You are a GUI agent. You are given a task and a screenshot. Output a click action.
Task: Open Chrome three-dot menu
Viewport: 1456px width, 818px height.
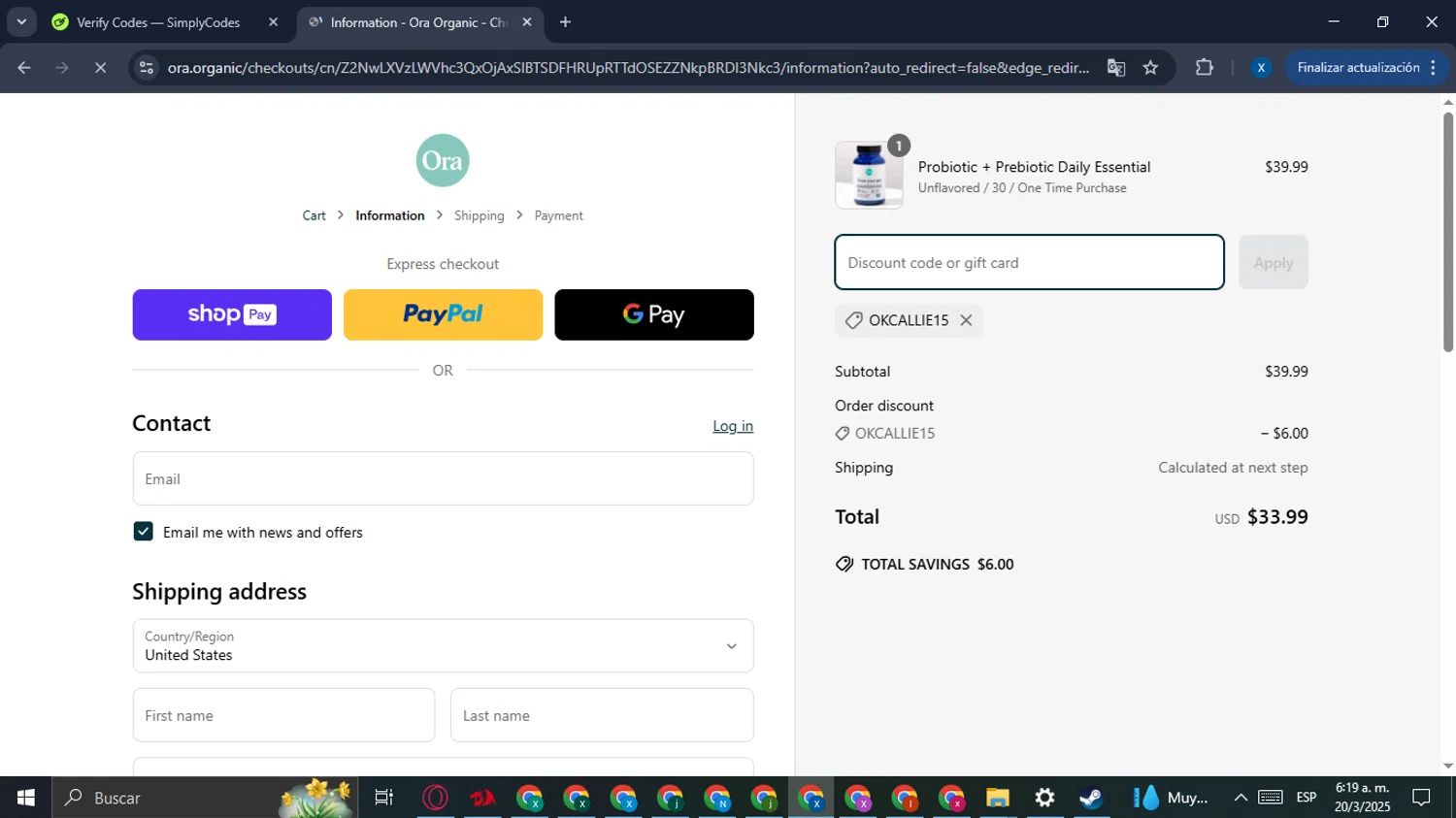[1434, 68]
